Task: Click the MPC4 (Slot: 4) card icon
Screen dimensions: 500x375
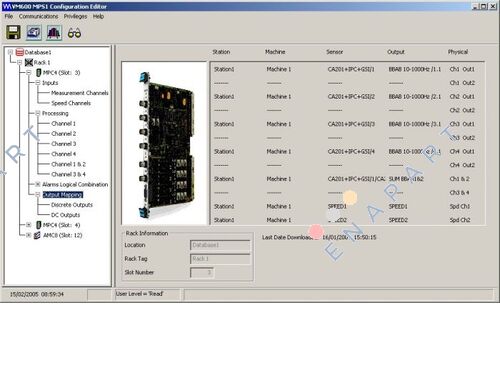Action: pos(39,225)
